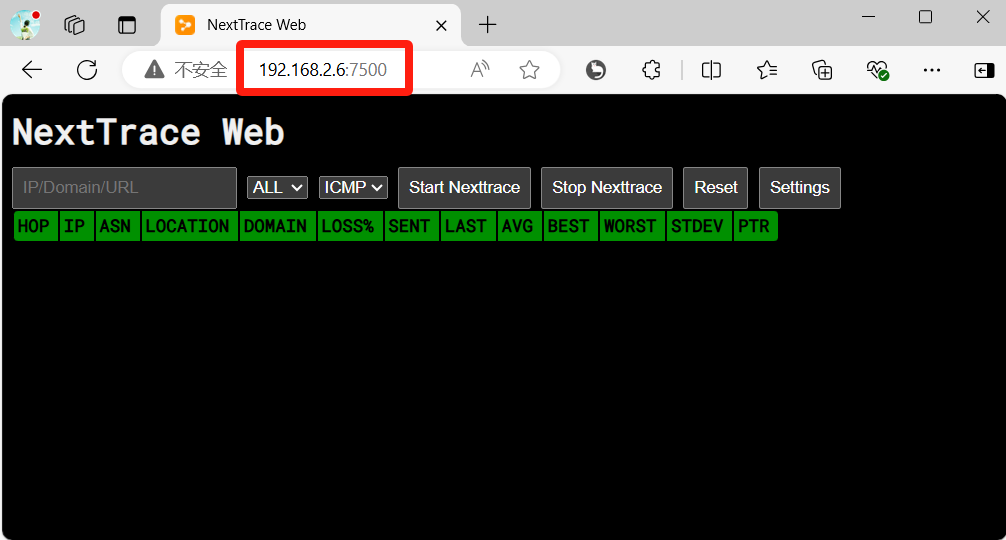Add page to favorites star icon
This screenshot has width=1006, height=540.
(x=529, y=70)
